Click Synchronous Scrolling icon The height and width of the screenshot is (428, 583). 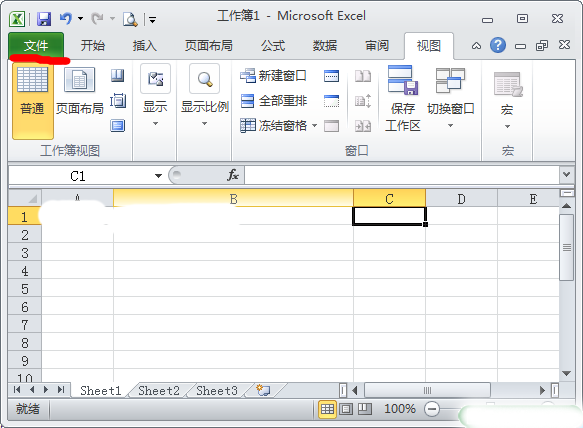click(363, 101)
